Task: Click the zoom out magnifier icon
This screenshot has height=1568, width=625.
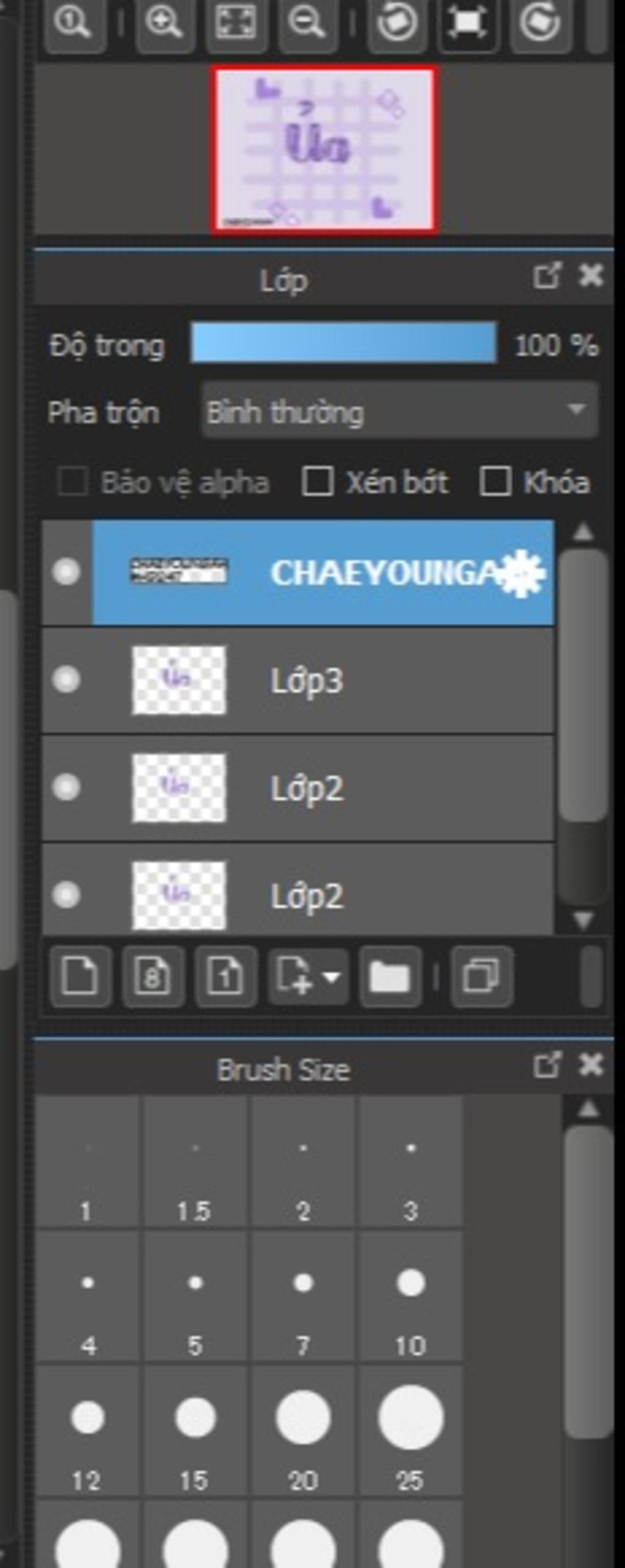Action: (x=308, y=23)
